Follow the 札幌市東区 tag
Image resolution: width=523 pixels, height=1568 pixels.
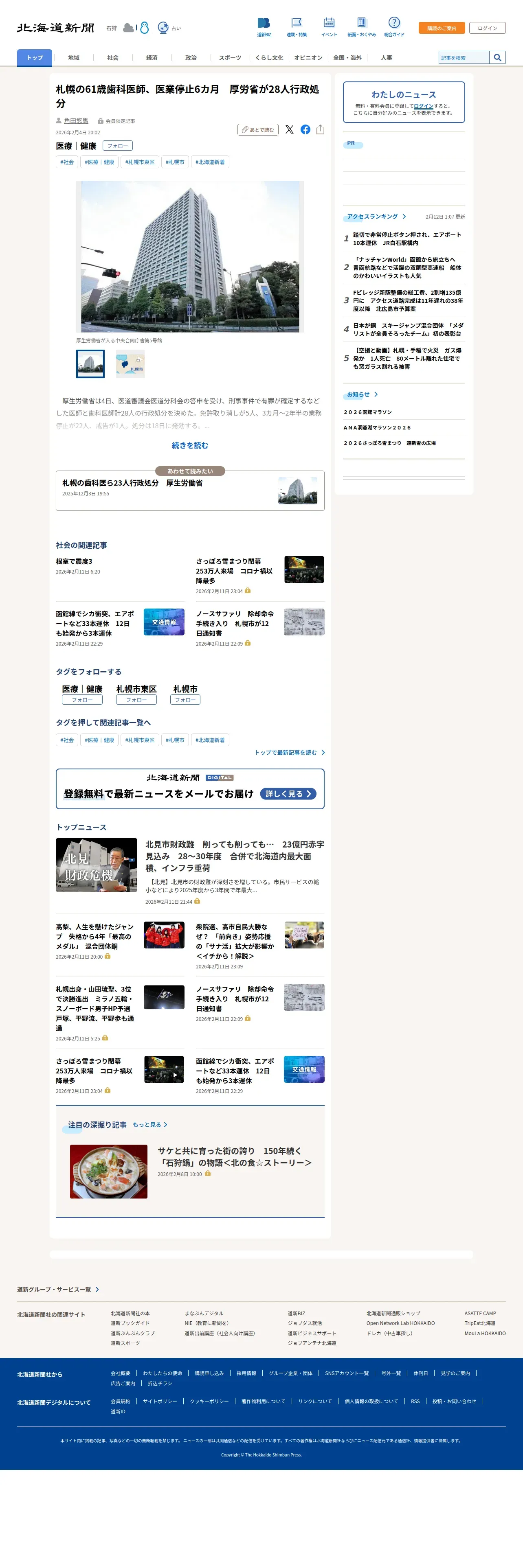coord(136,700)
